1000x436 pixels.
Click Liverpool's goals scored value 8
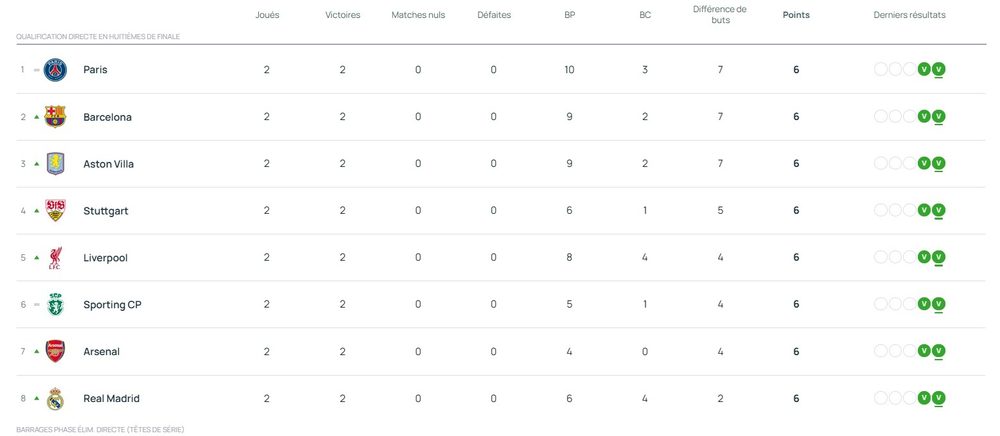click(570, 258)
